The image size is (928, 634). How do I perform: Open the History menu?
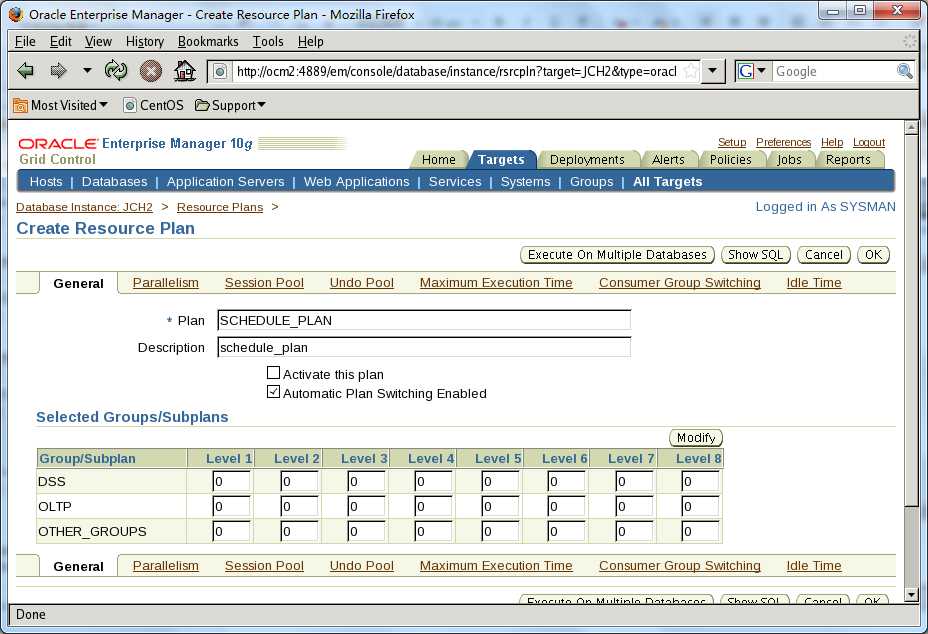click(144, 41)
